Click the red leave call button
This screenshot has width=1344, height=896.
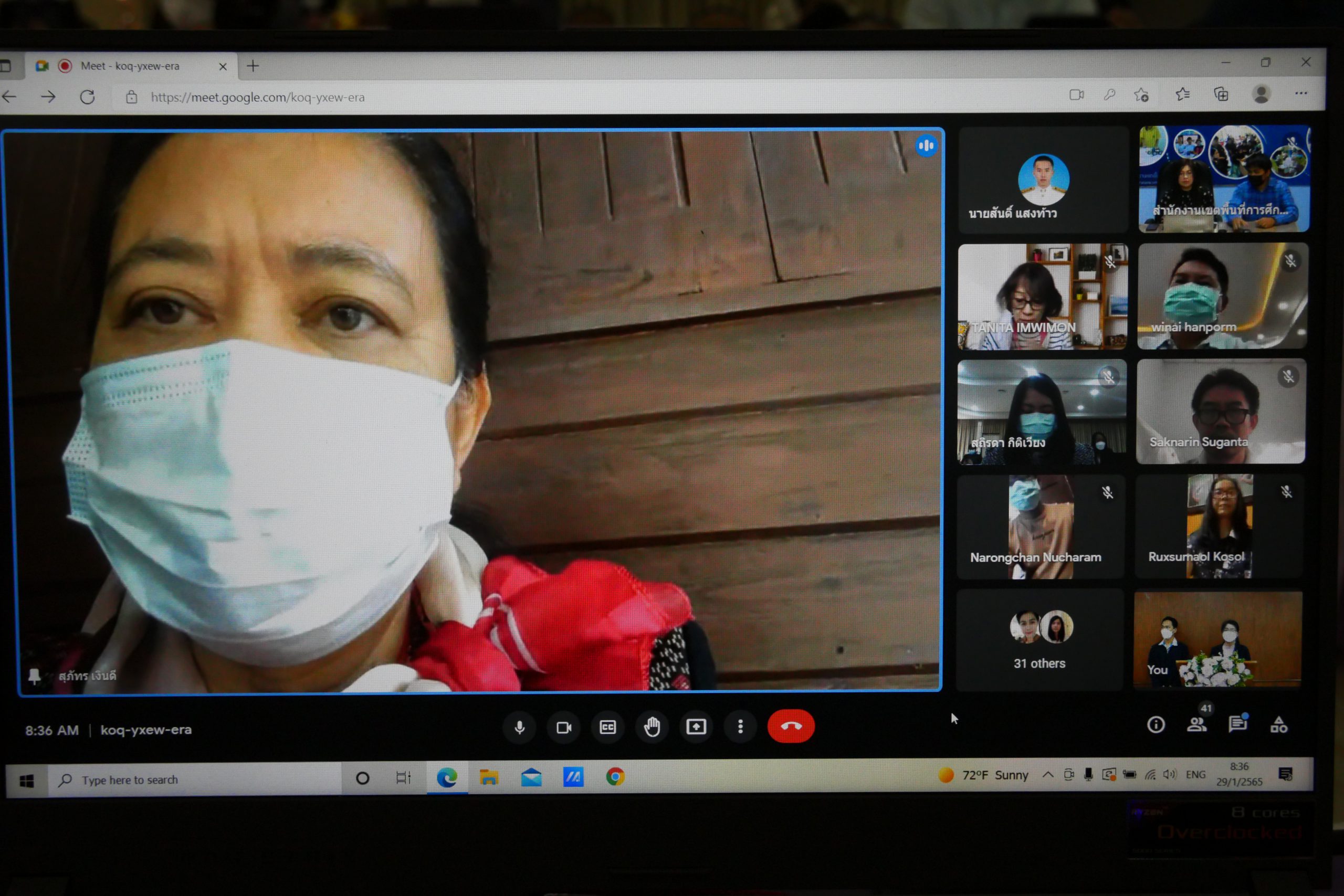pyautogui.click(x=791, y=726)
